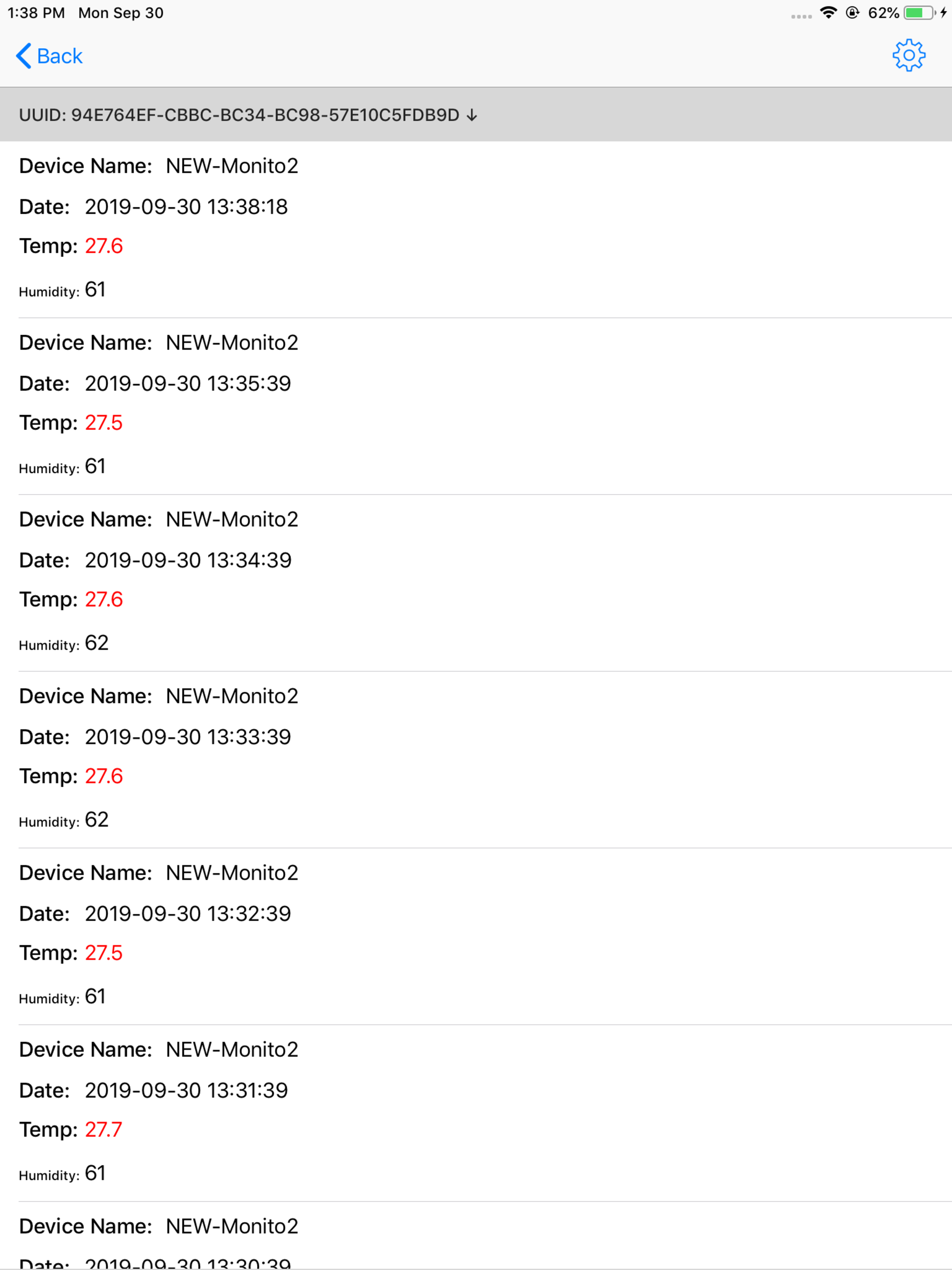Tap the signal dots indicator
952x1270 pixels.
click(x=801, y=17)
